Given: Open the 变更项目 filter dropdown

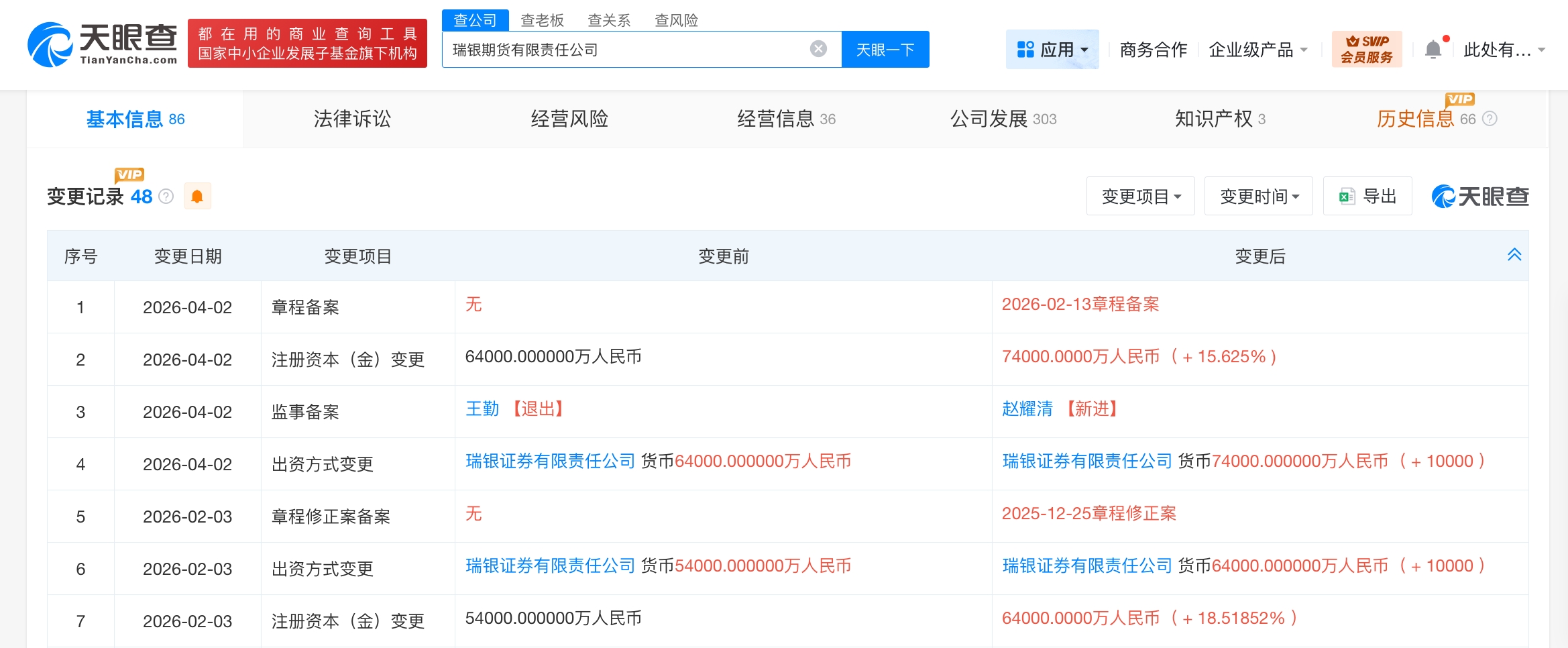Looking at the screenshot, I should tap(1140, 195).
